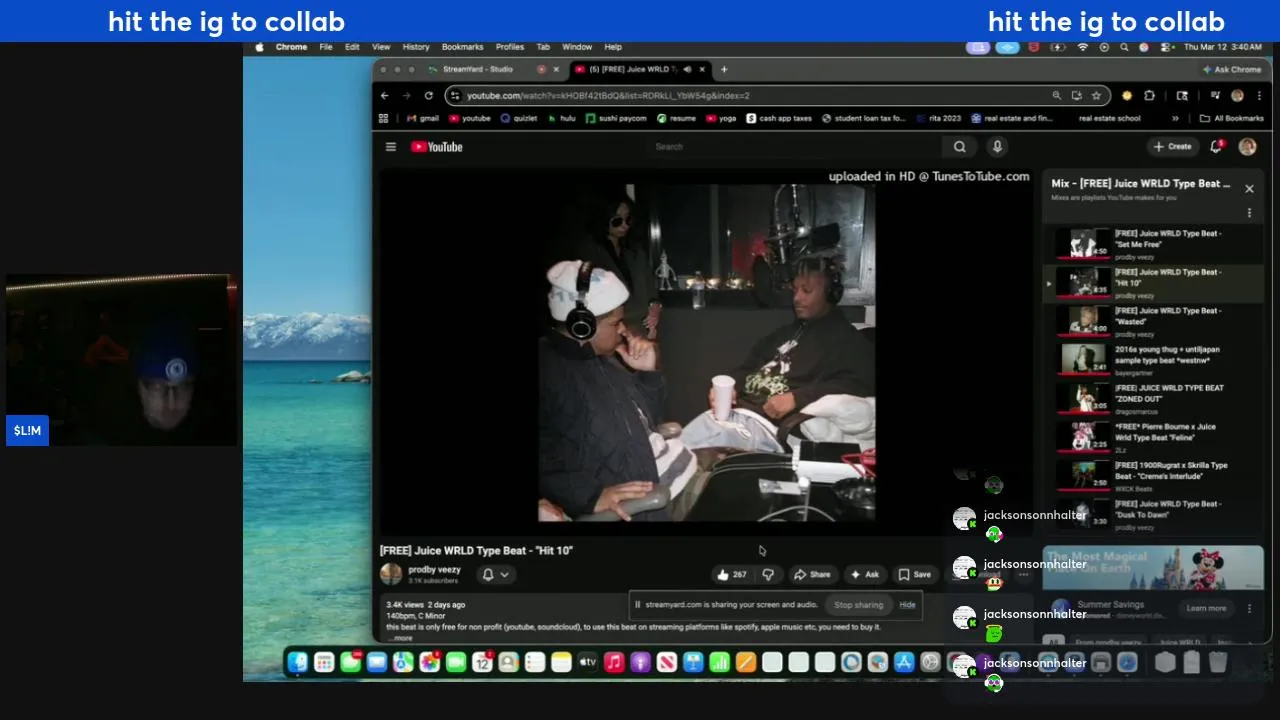
Task: Click the Wi-Fi icon in menu bar
Action: (1082, 47)
